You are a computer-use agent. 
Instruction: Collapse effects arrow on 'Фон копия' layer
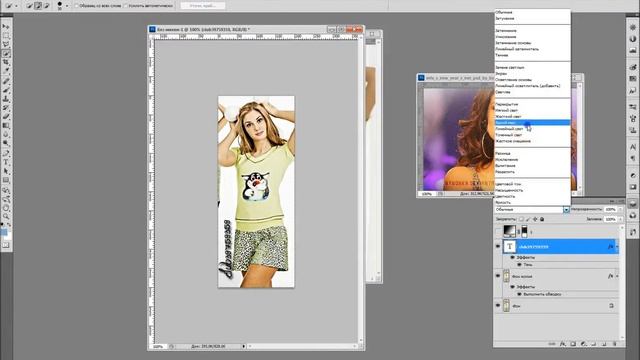617,276
